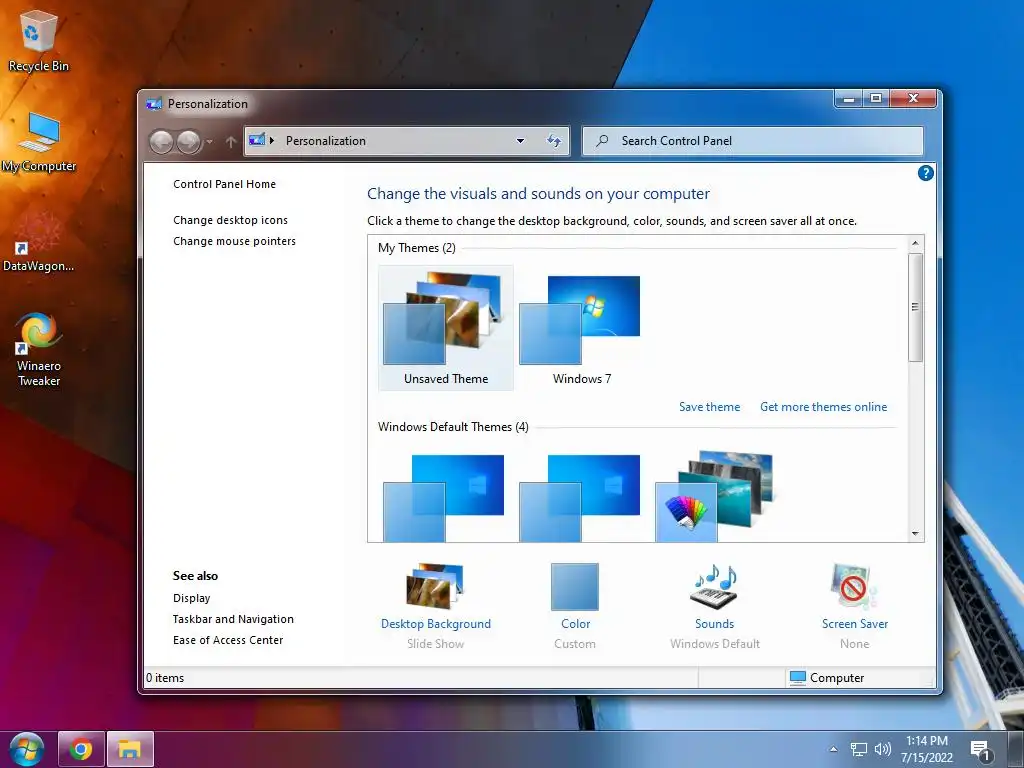This screenshot has height=768, width=1024.
Task: Open Change mouse pointers link
Action: tap(234, 241)
